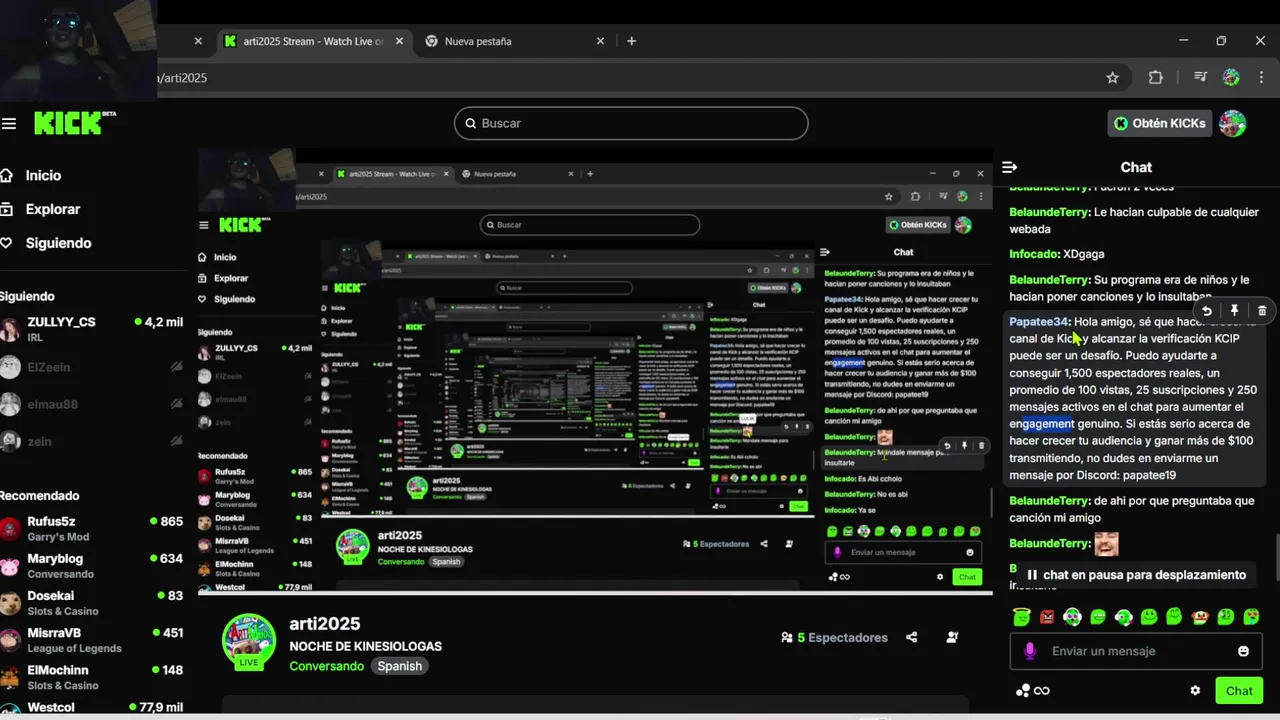Open the recommended MisrraVB channel
Screen dimensions: 1280x720
click(x=92, y=640)
